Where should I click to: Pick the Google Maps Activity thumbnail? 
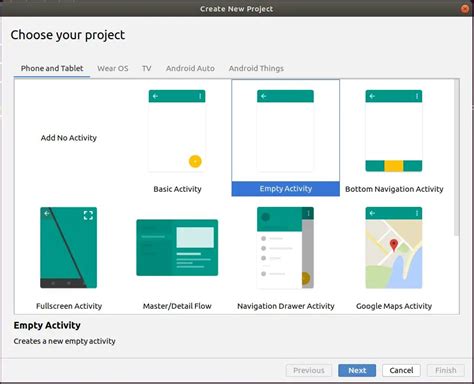click(x=394, y=248)
